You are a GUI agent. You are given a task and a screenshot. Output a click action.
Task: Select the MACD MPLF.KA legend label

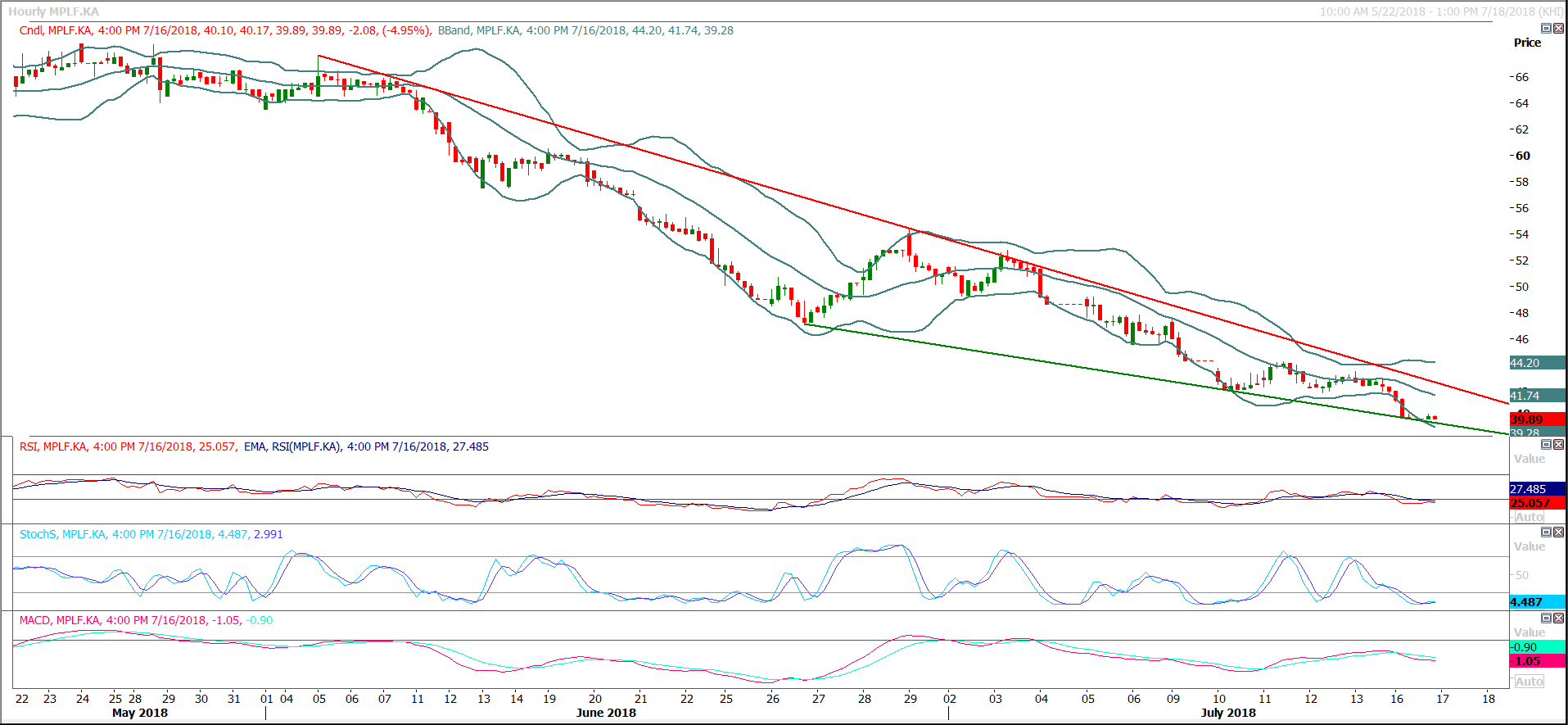pos(146,620)
